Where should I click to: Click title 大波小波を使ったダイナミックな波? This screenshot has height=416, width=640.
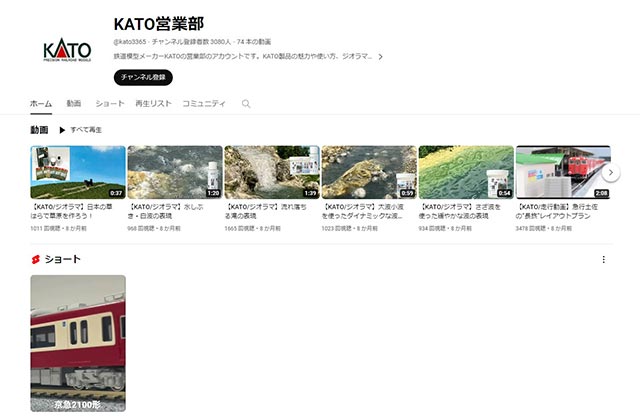click(363, 211)
